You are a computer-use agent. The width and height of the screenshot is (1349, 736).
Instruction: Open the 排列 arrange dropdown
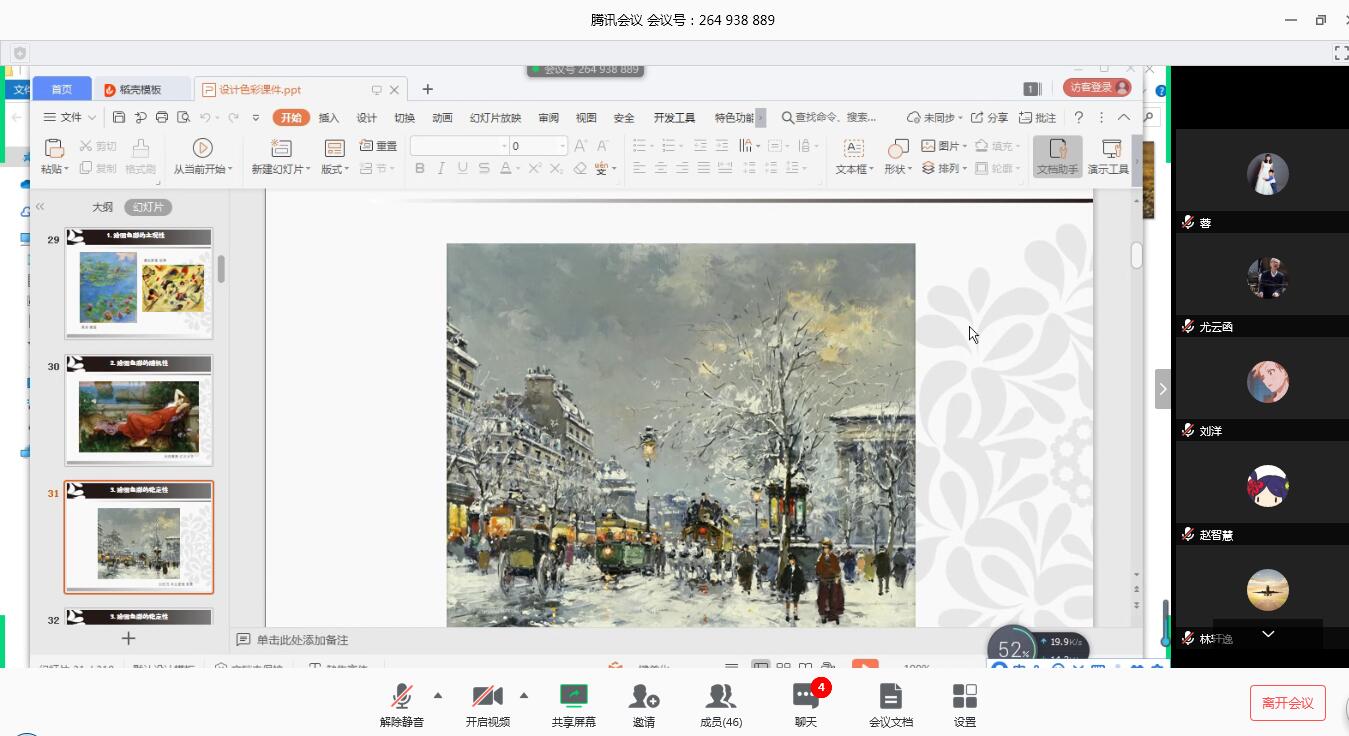point(943,169)
